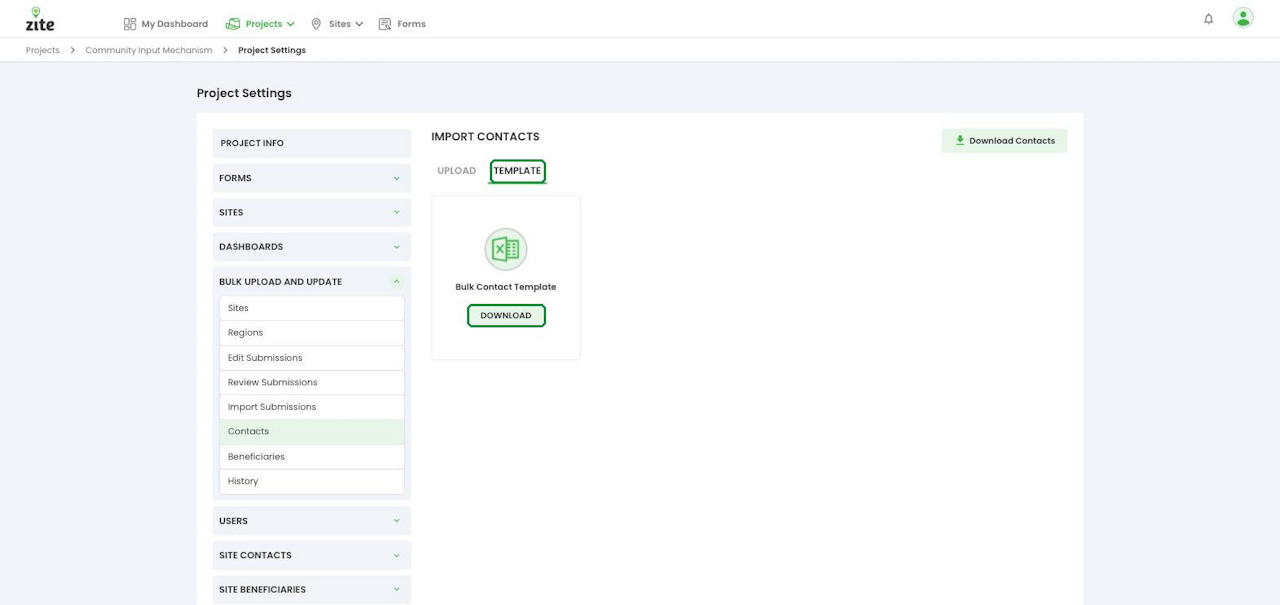Click the Sites location pin icon
The image size is (1280, 605).
coord(317,24)
